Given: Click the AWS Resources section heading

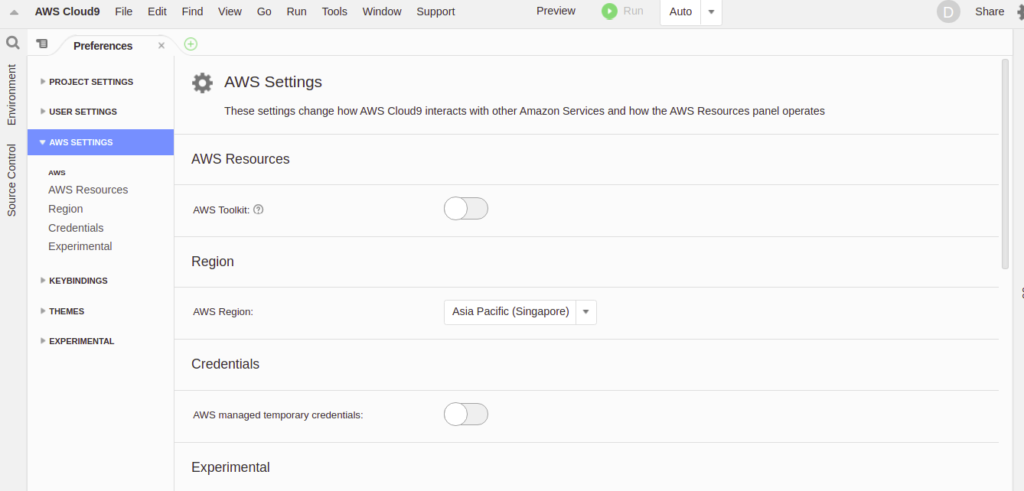Looking at the screenshot, I should pyautogui.click(x=240, y=159).
